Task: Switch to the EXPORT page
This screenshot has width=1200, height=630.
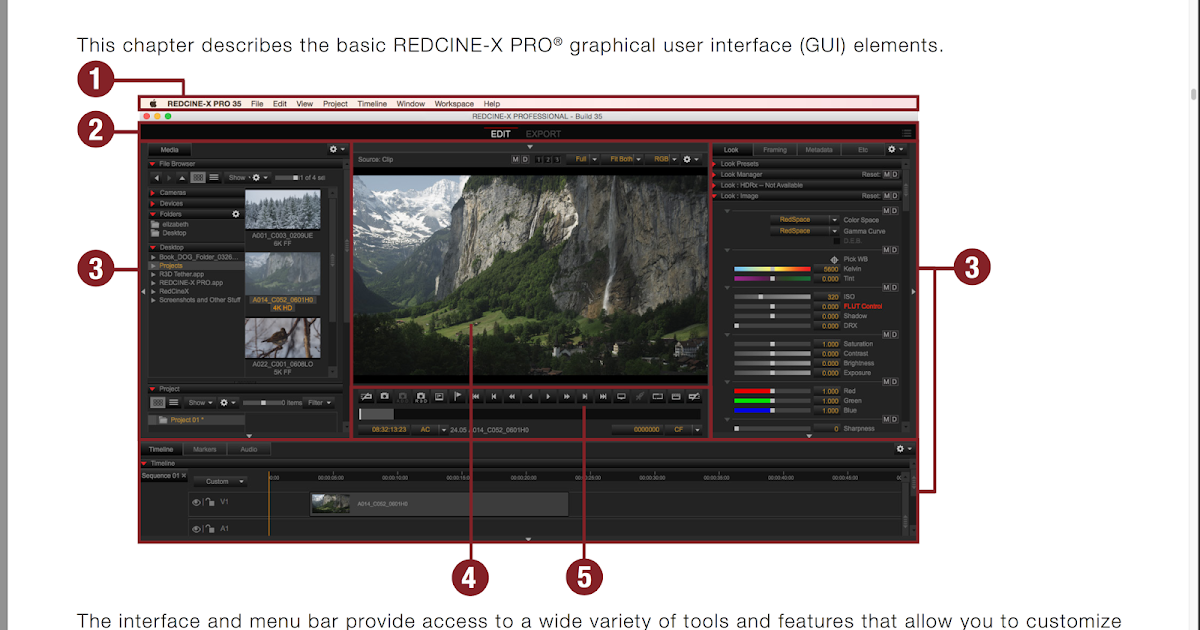Action: coord(544,134)
